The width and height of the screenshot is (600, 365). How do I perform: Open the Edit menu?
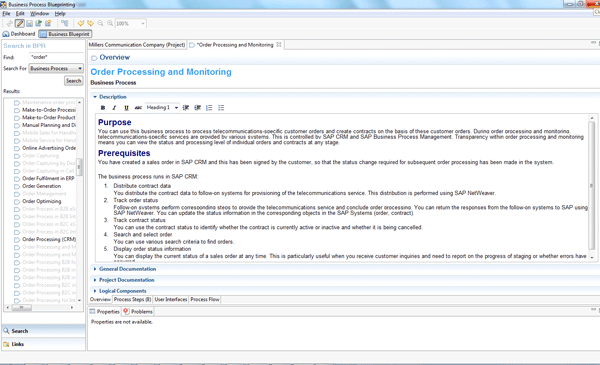[x=20, y=13]
